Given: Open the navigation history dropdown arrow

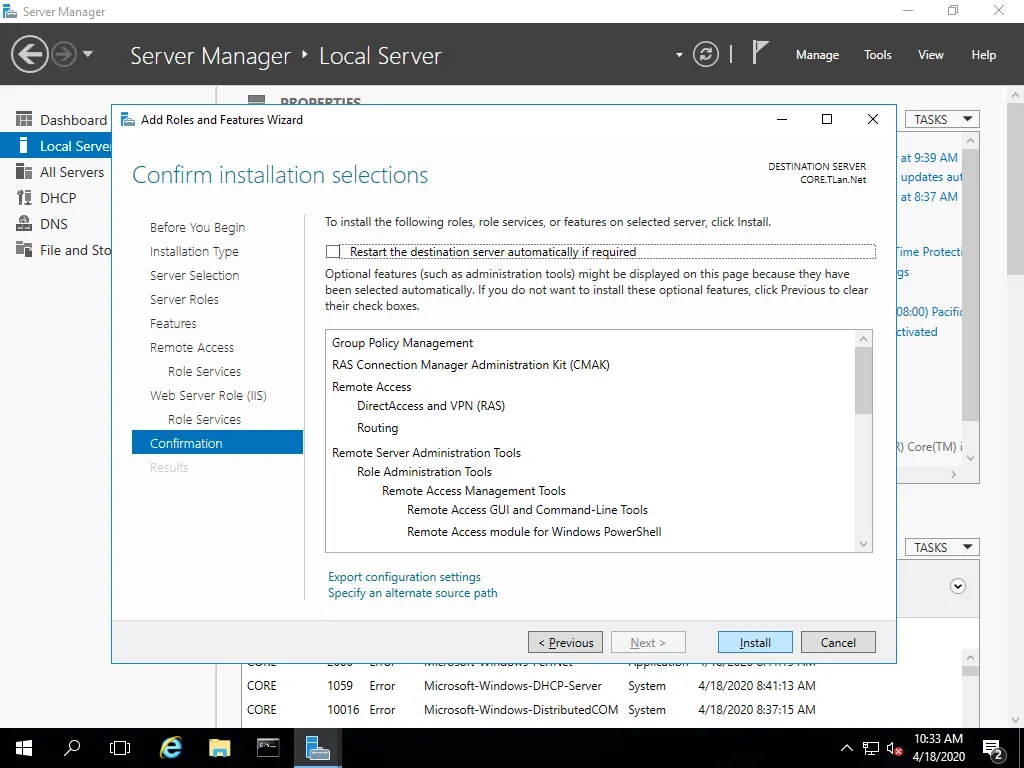Looking at the screenshot, I should (88, 54).
